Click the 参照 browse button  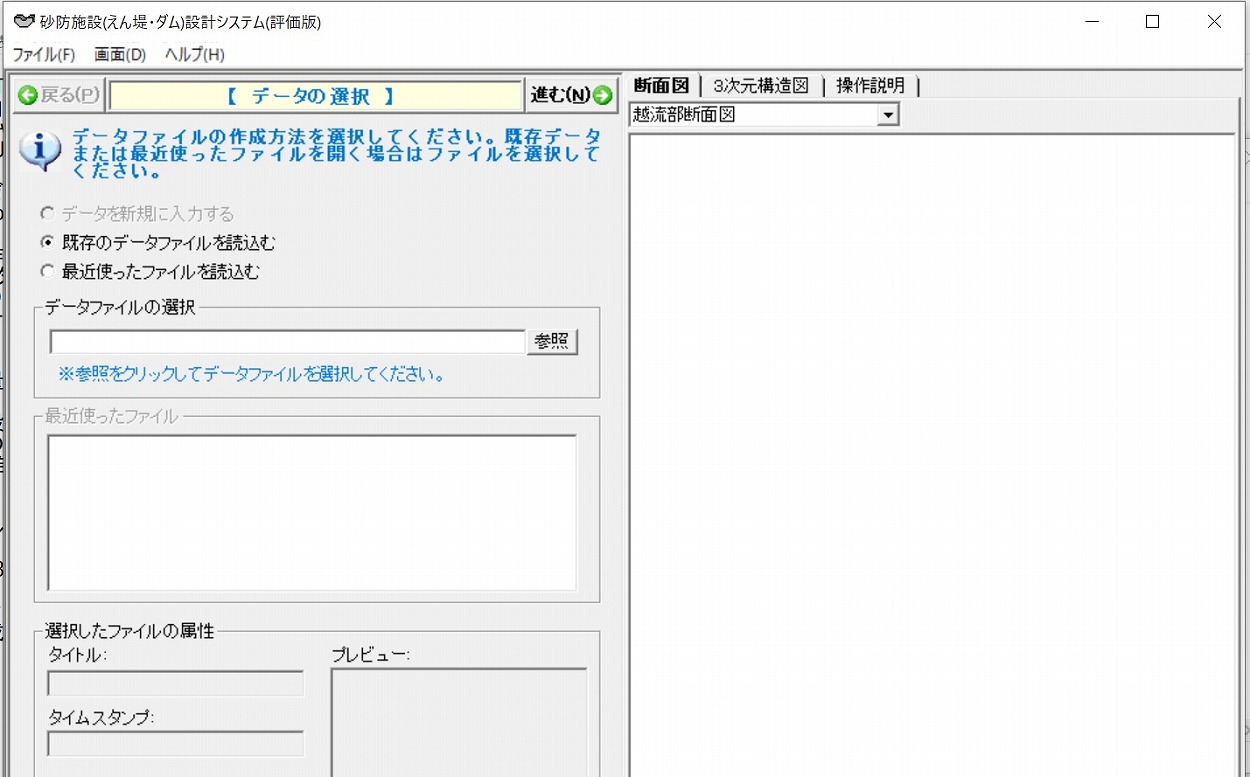[x=552, y=341]
